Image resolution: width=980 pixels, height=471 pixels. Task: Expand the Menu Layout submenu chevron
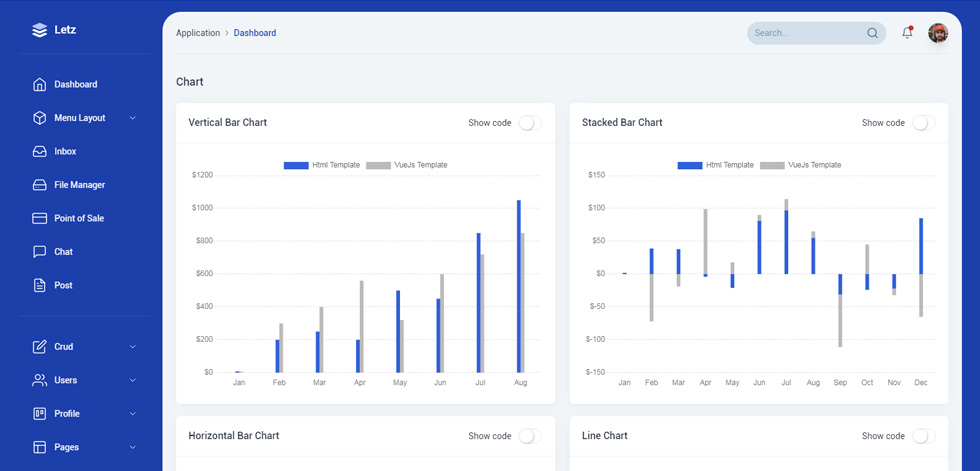[132, 118]
